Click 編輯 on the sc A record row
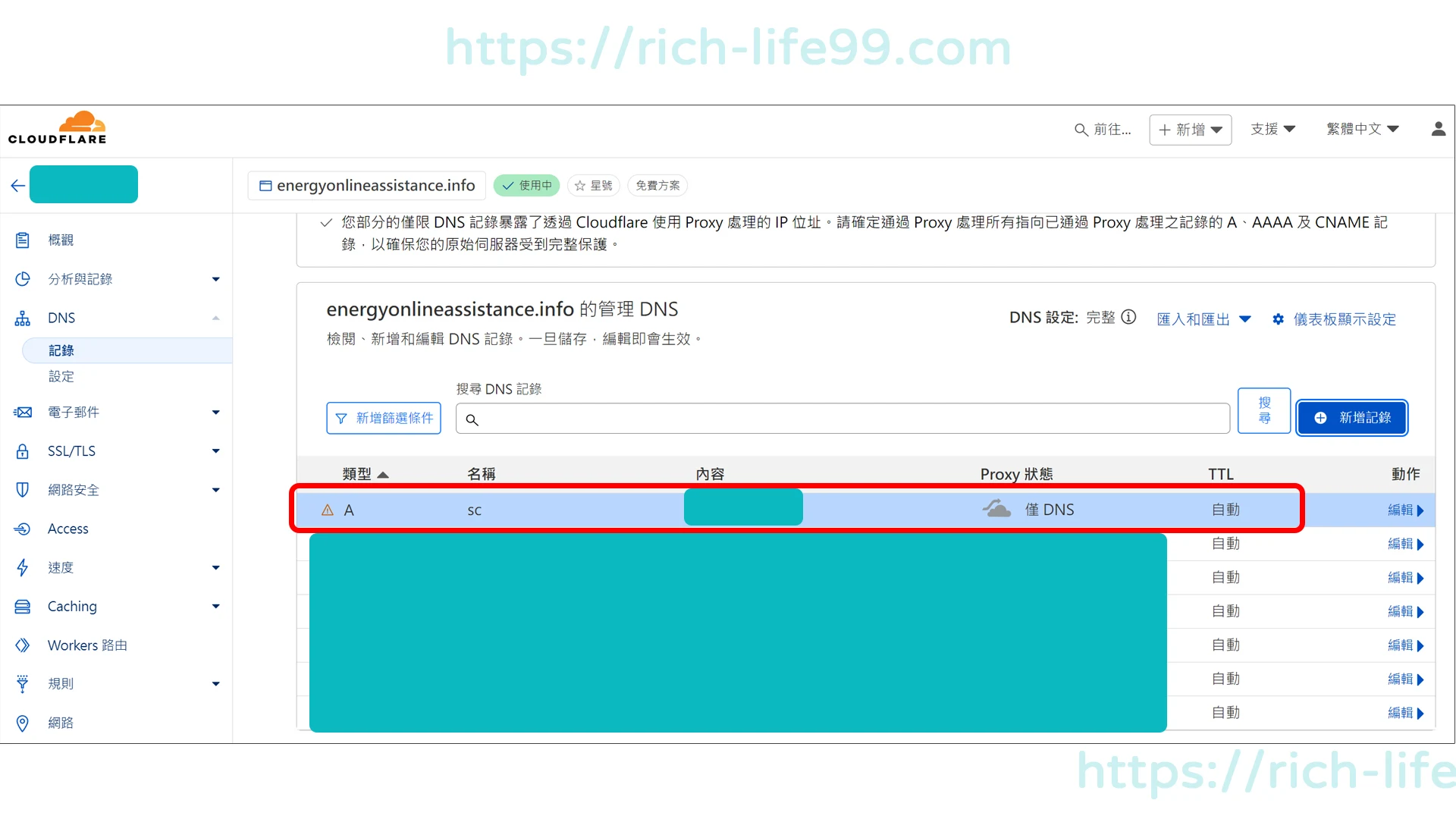 [1406, 510]
